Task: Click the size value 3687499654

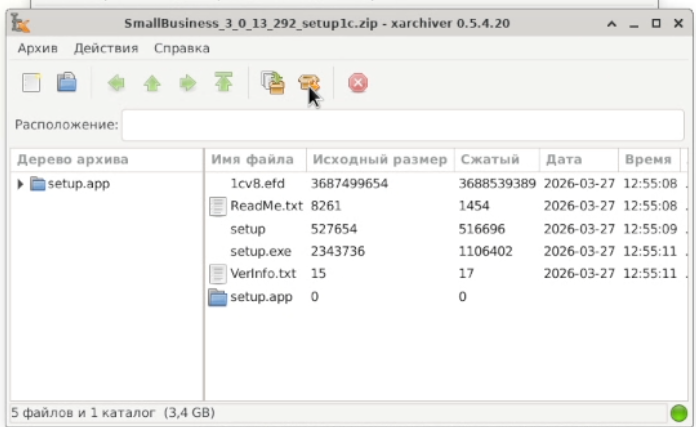Action: (x=349, y=184)
